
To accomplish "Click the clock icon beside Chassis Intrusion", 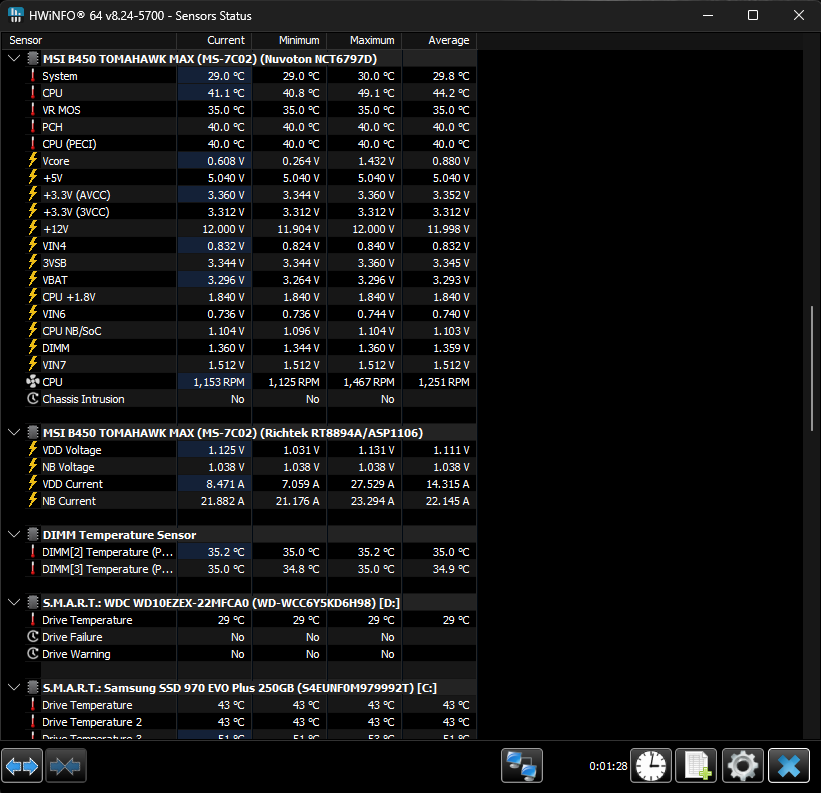I will click(33, 398).
